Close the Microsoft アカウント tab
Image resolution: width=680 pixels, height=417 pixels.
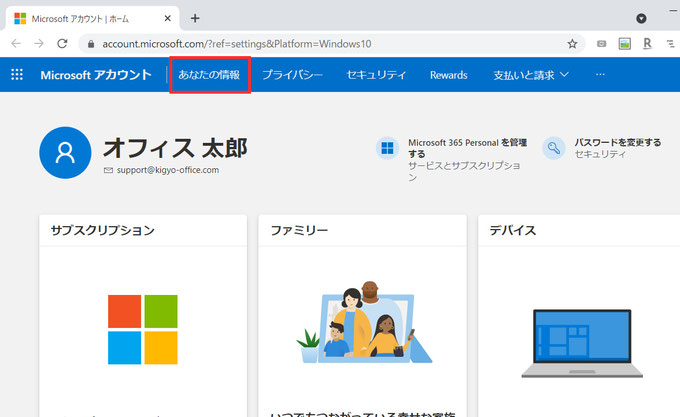click(x=168, y=19)
